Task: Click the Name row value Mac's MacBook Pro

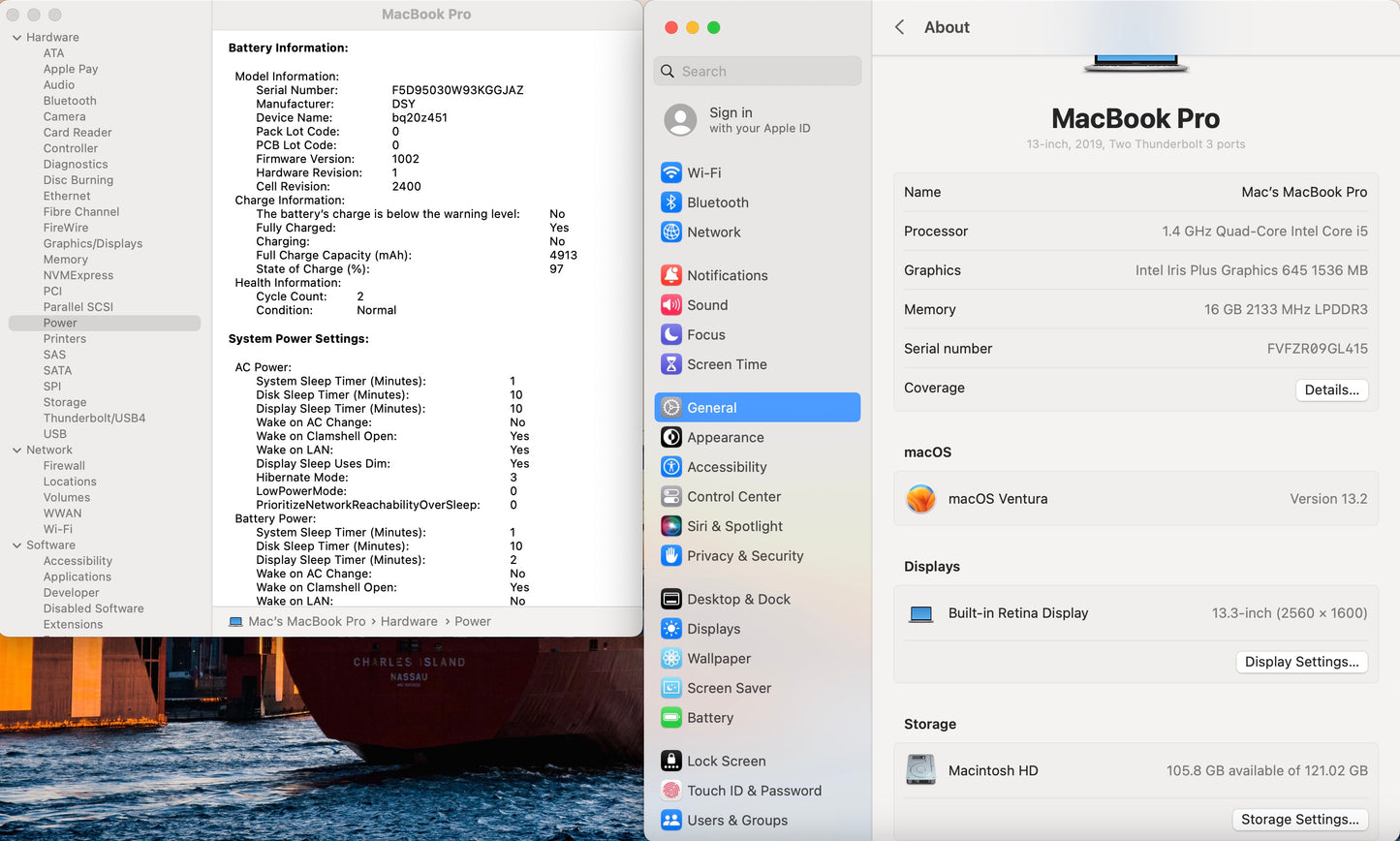Action: click(x=1304, y=192)
